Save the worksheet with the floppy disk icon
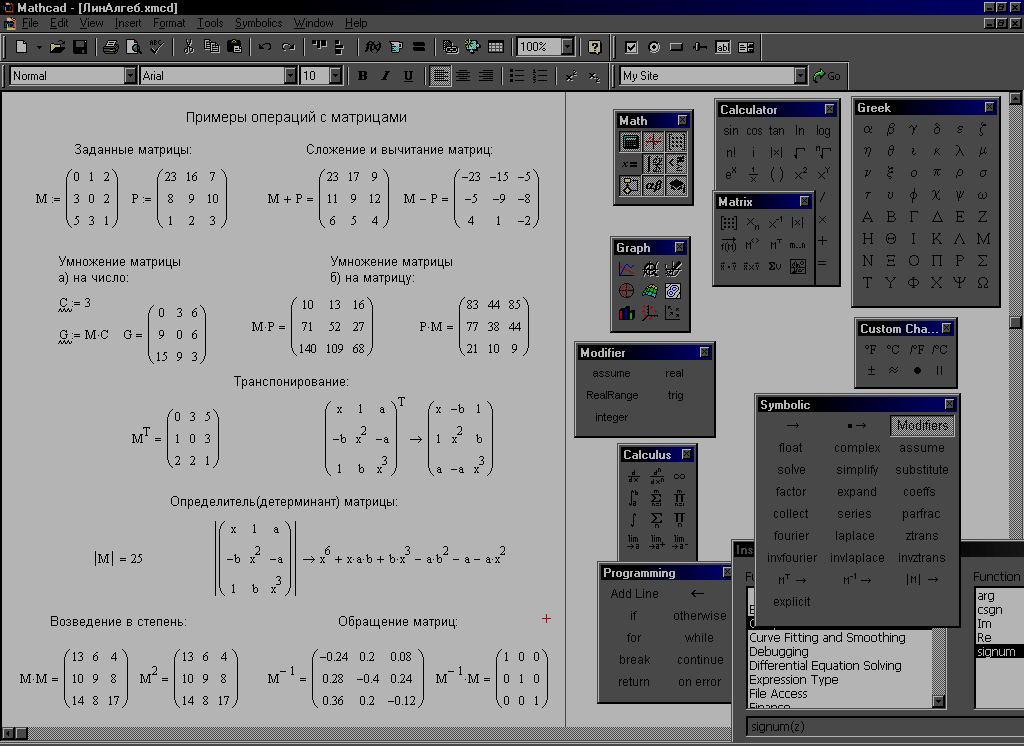Viewport: 1024px width, 746px height. [80, 47]
